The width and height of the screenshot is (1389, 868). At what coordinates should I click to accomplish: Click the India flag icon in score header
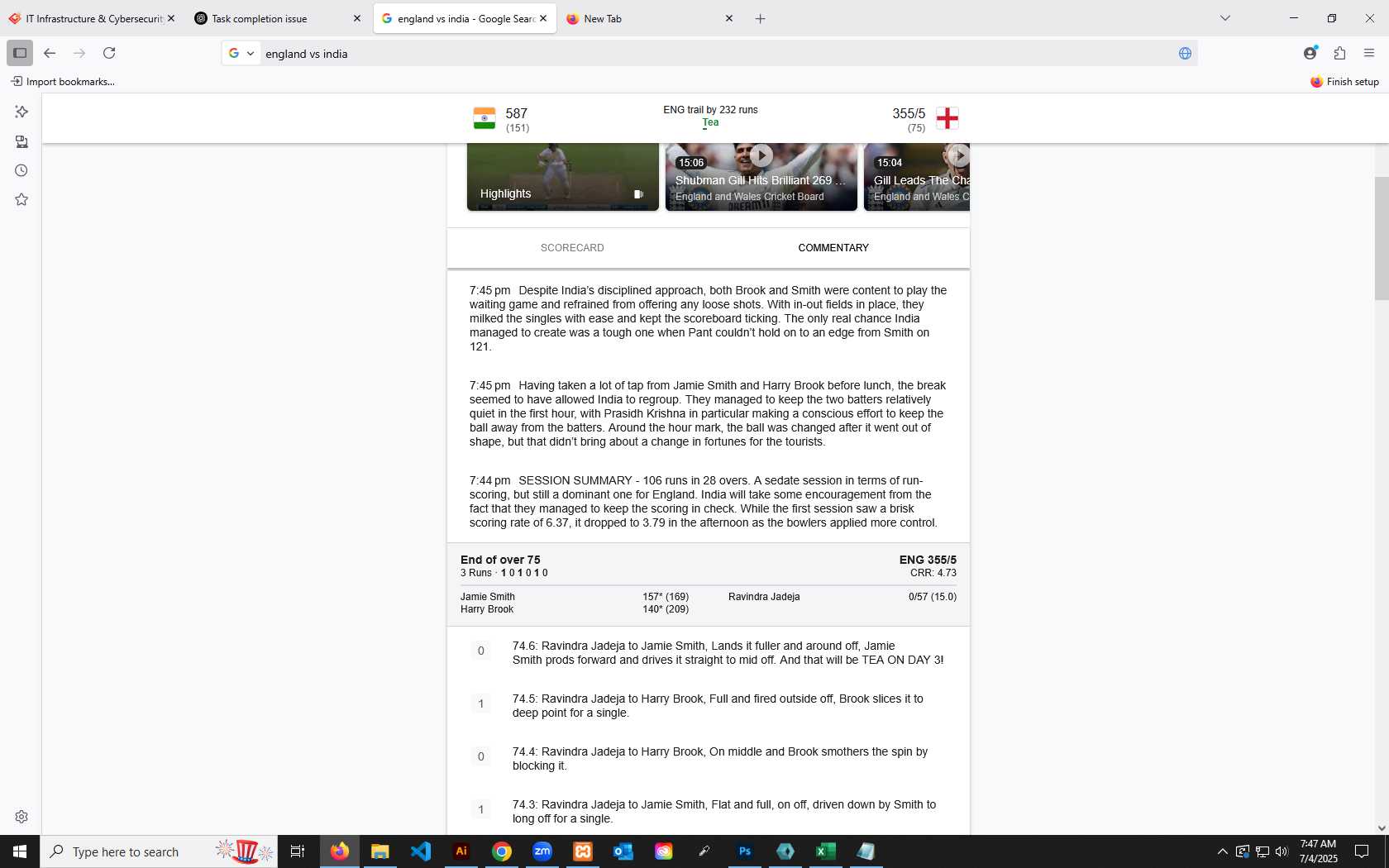pyautogui.click(x=484, y=118)
